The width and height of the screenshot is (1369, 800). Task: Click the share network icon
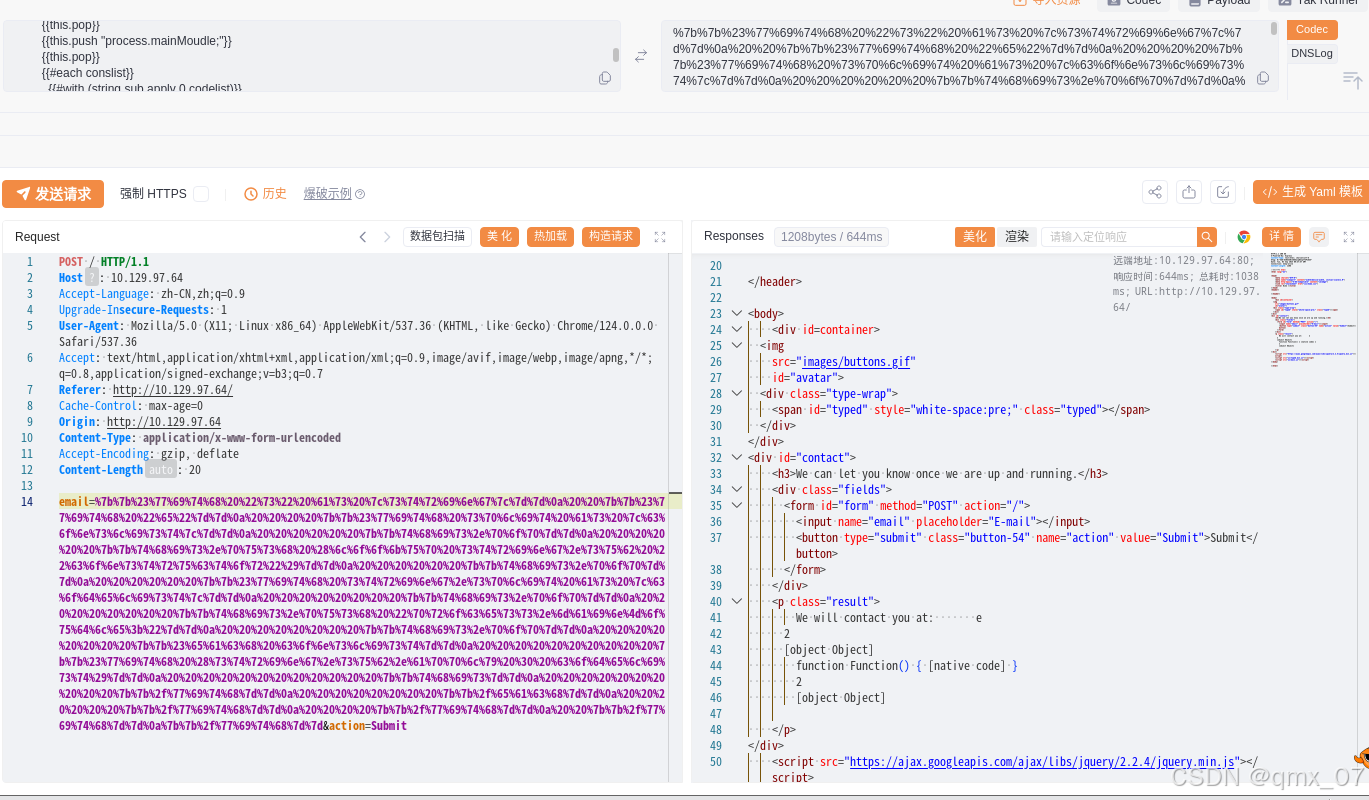(x=1155, y=192)
